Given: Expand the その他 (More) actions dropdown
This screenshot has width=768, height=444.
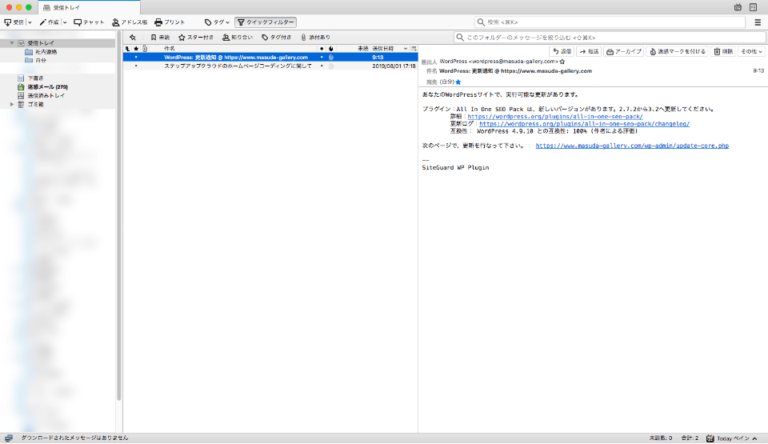Looking at the screenshot, I should click(750, 50).
